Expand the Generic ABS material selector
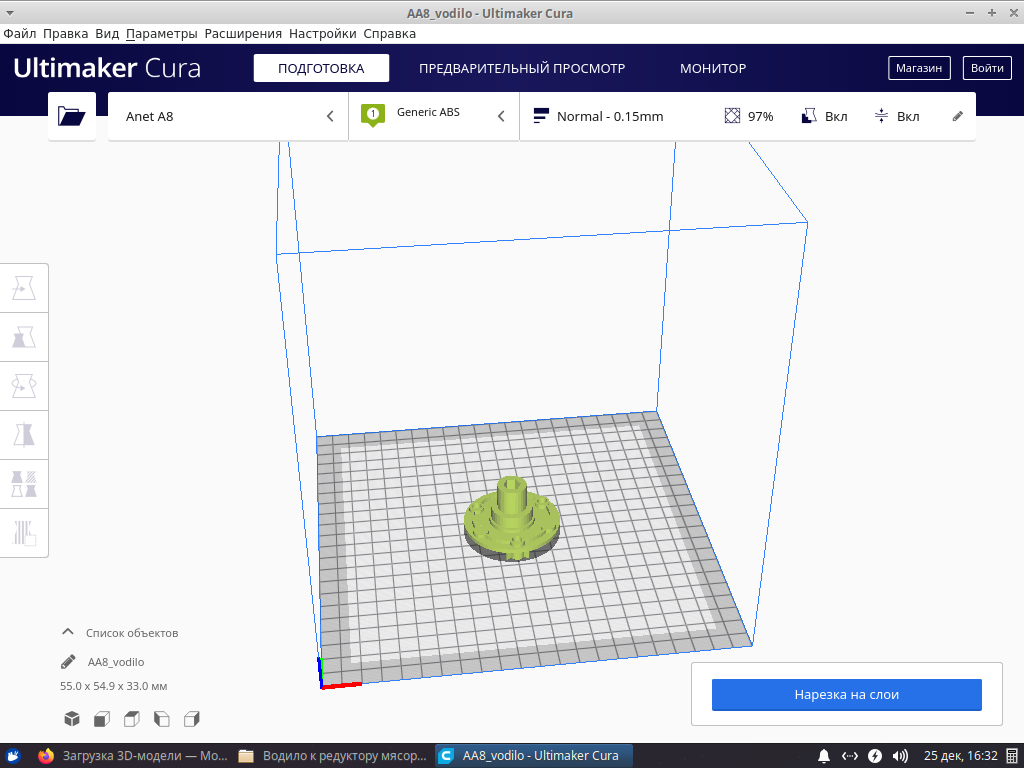 [434, 116]
